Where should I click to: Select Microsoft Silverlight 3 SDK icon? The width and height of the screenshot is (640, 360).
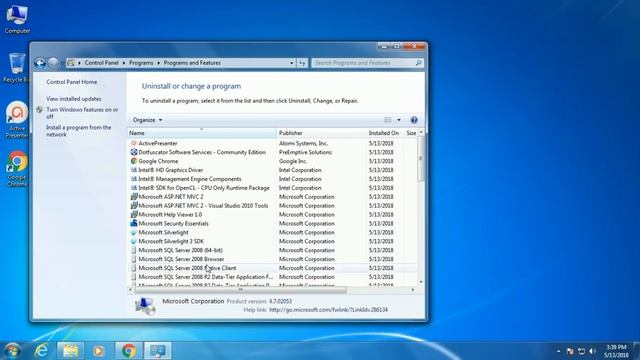pos(133,241)
